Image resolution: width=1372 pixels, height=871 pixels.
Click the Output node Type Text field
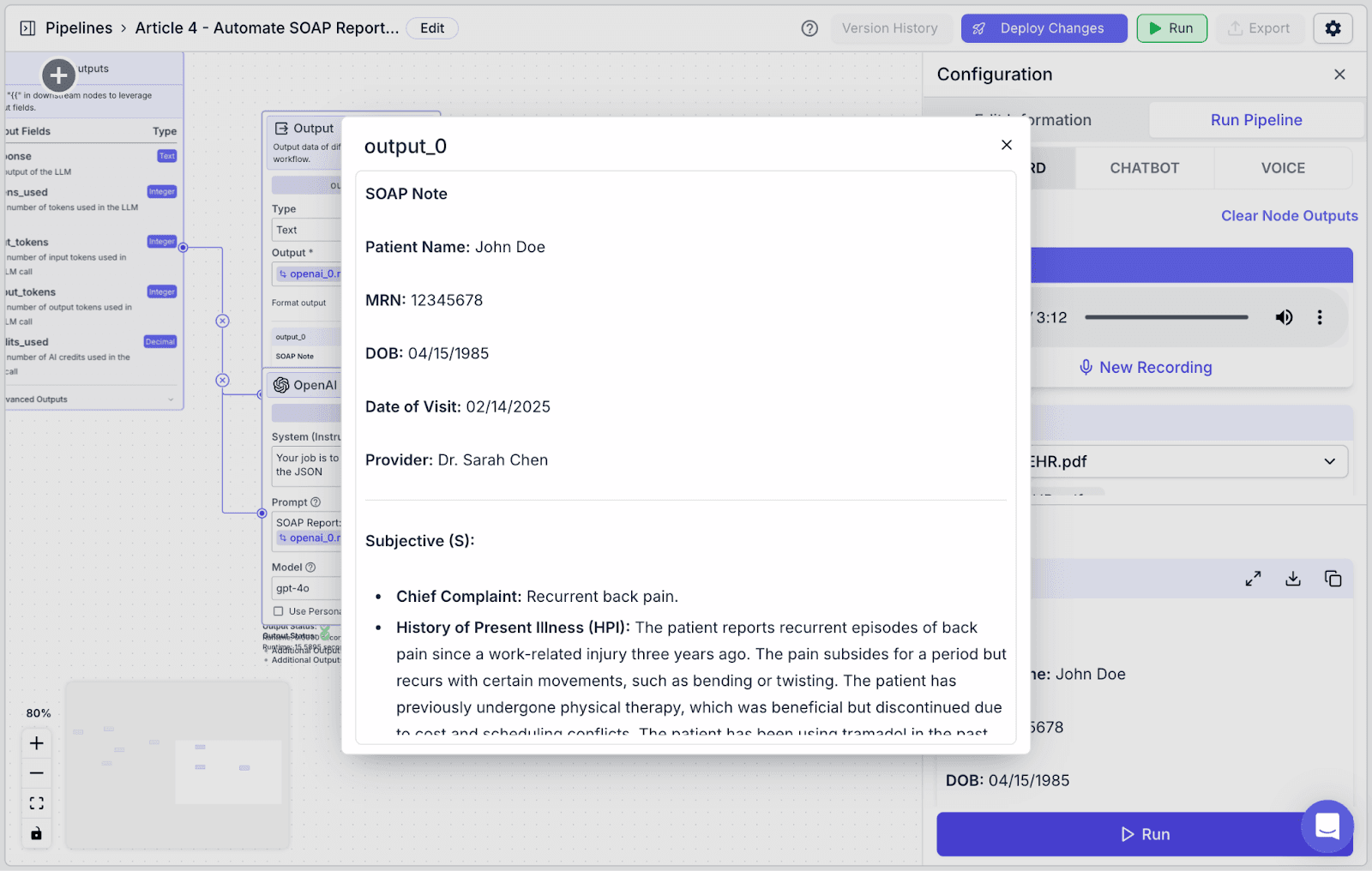[x=307, y=230]
